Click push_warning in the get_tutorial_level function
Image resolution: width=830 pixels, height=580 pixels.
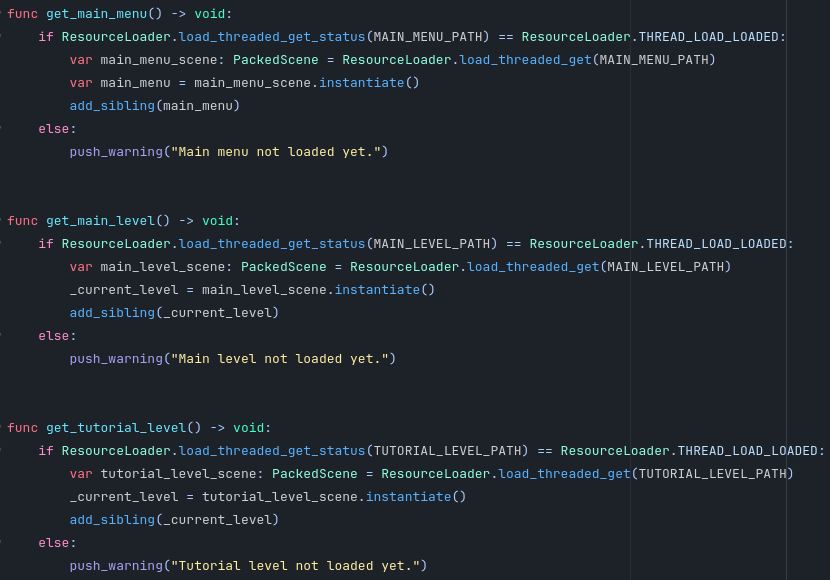pos(116,566)
